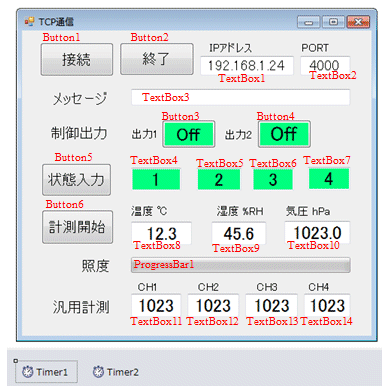Click the 照度 progress bar
Image resolution: width=388 pixels, height=391 pixels.
point(241,265)
